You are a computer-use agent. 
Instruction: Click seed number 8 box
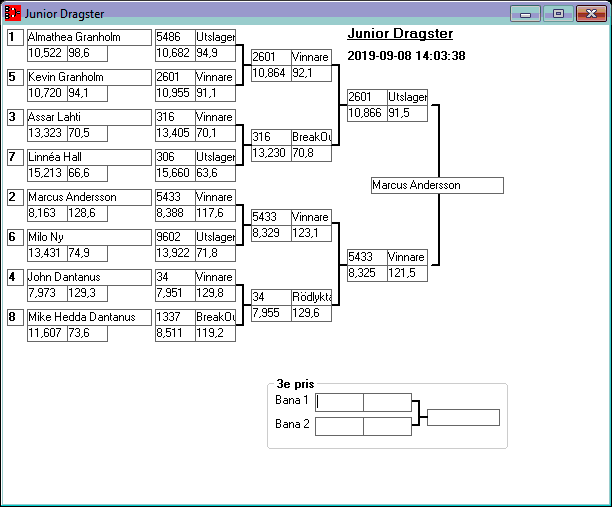15,317
